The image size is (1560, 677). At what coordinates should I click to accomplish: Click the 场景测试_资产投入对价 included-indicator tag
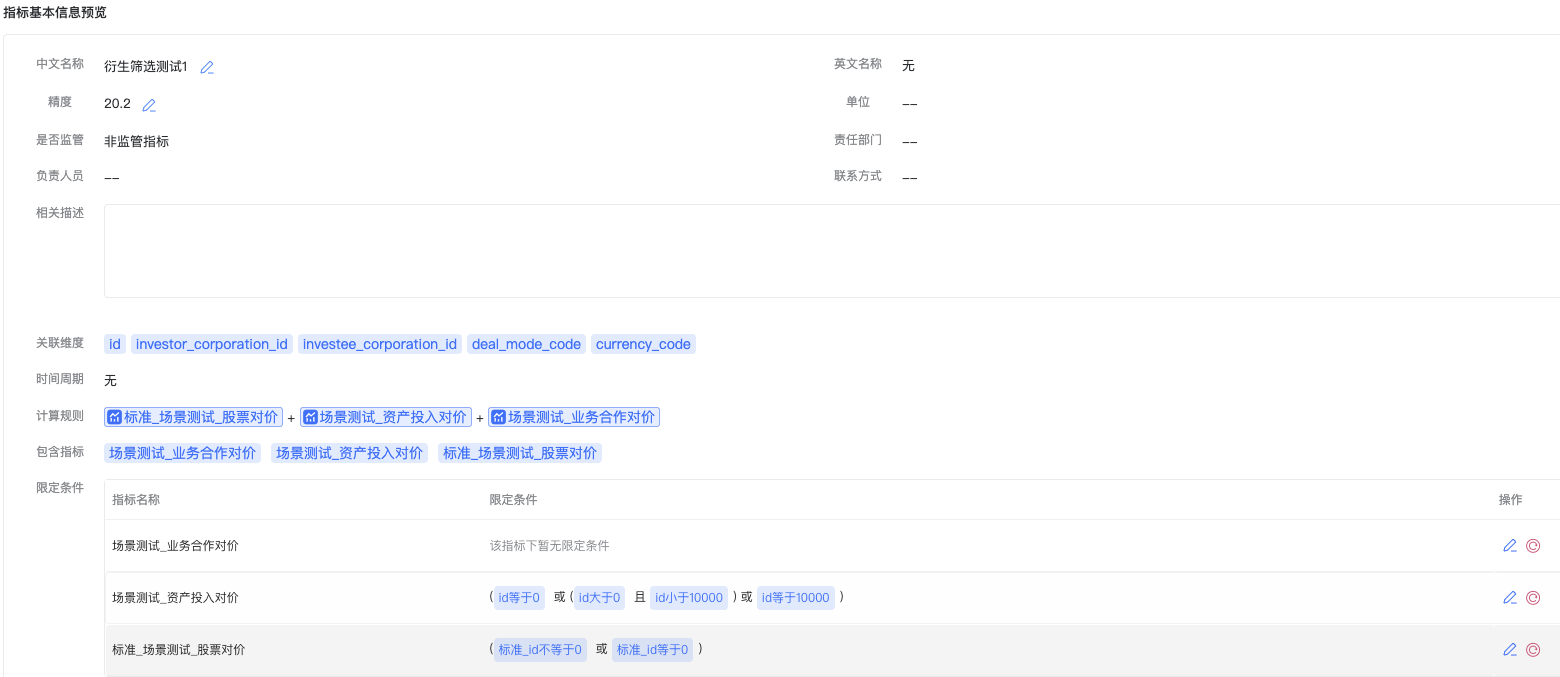click(x=350, y=453)
